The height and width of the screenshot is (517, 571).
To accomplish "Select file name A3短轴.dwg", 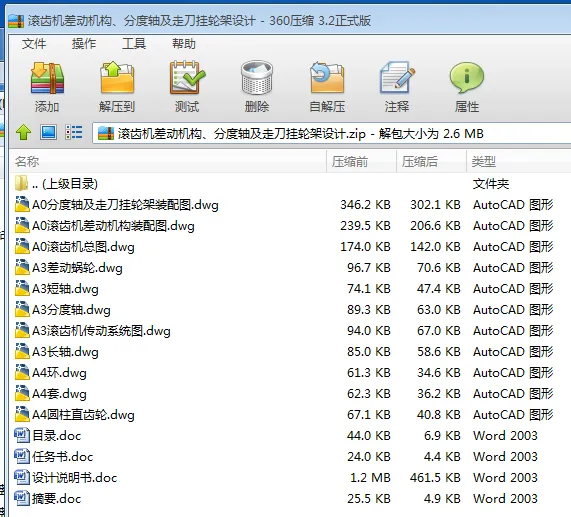I will 65,288.
